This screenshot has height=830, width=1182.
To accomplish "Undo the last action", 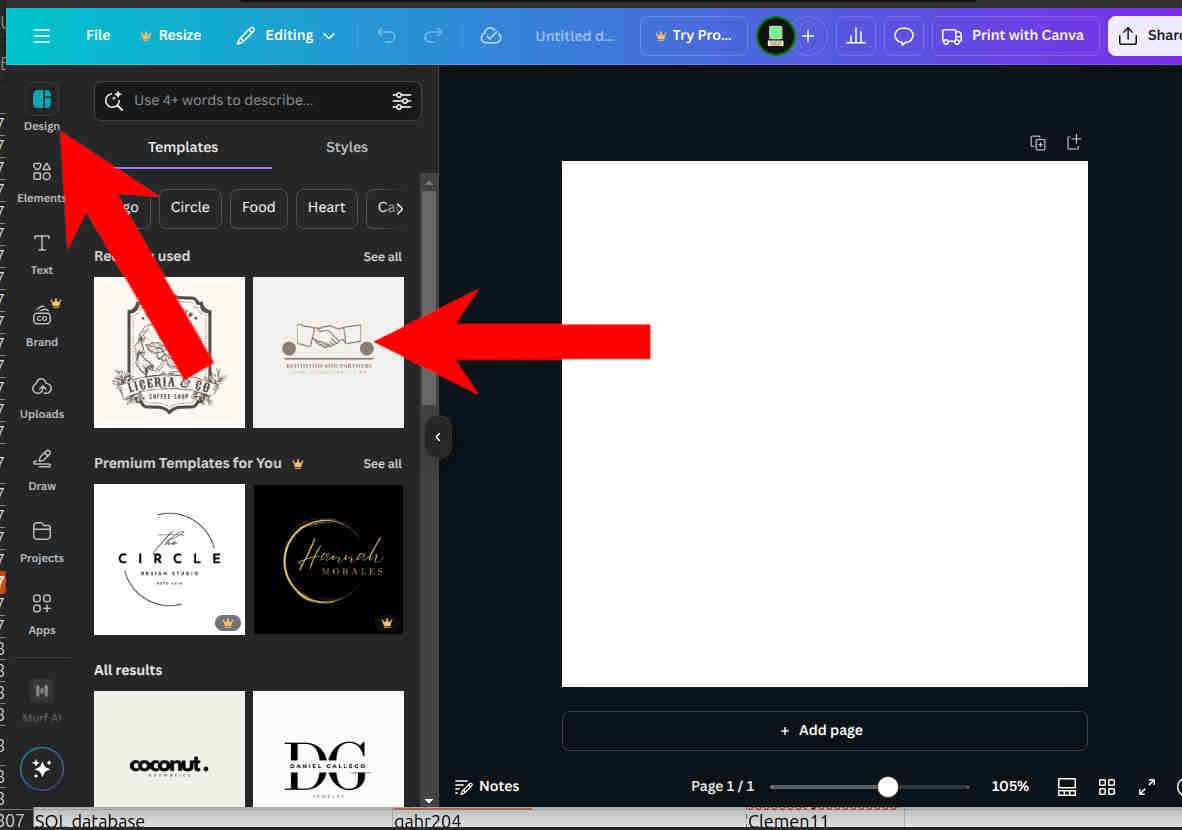I will coord(386,35).
